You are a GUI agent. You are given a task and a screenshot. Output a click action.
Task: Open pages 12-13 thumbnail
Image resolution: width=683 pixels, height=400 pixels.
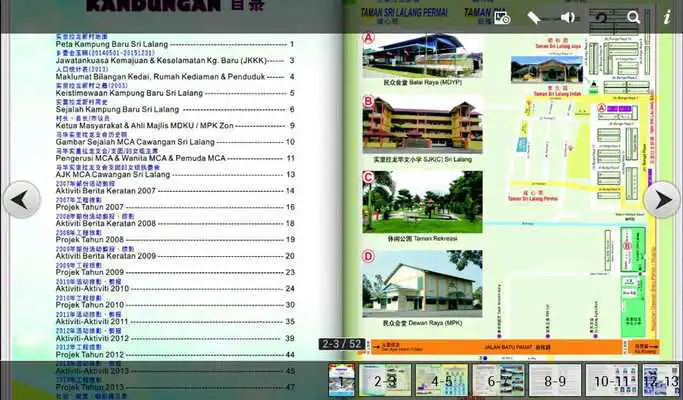click(661, 380)
